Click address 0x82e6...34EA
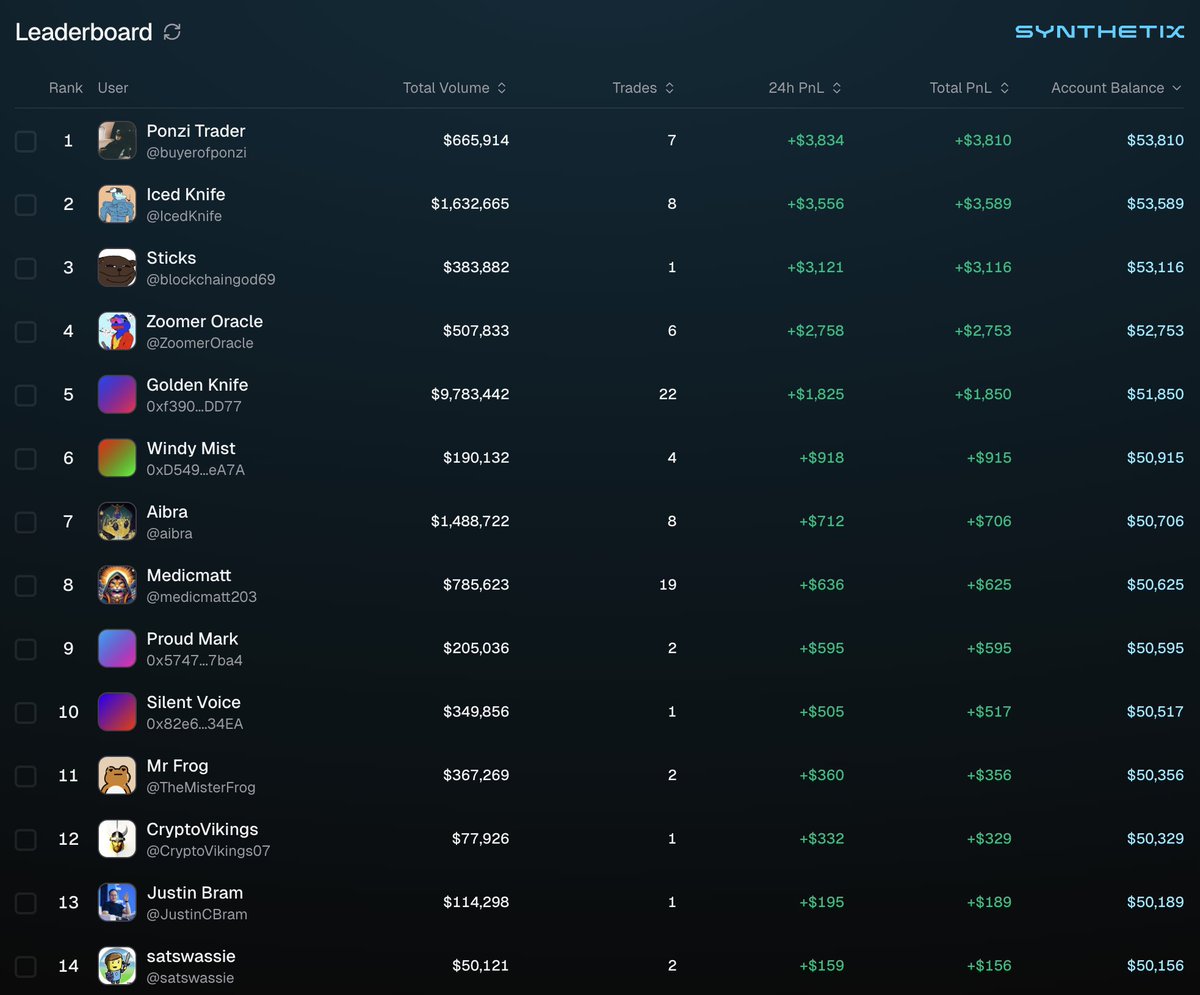Viewport: 1200px width, 995px height. [195, 724]
